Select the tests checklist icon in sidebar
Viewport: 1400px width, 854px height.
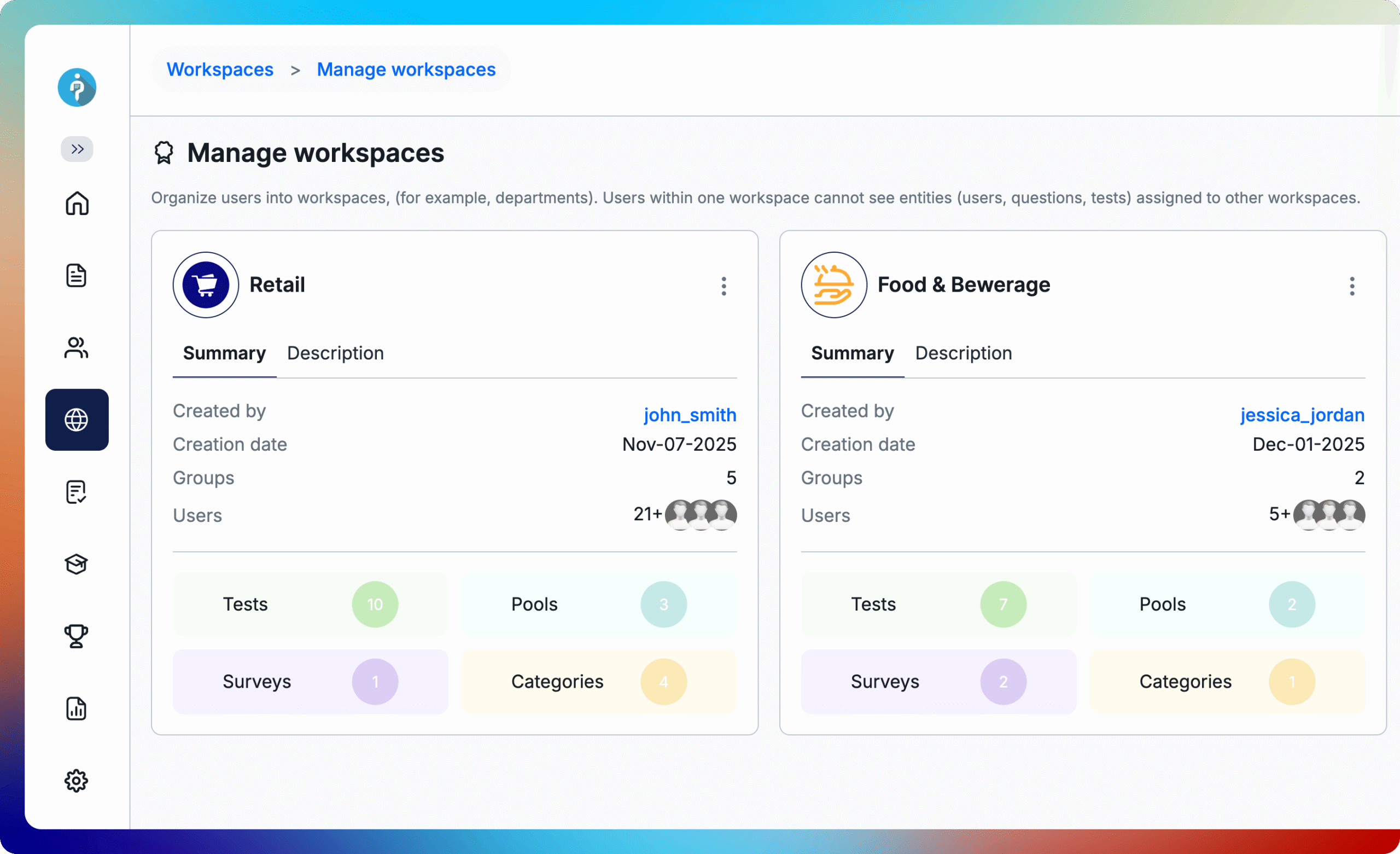pyautogui.click(x=77, y=492)
